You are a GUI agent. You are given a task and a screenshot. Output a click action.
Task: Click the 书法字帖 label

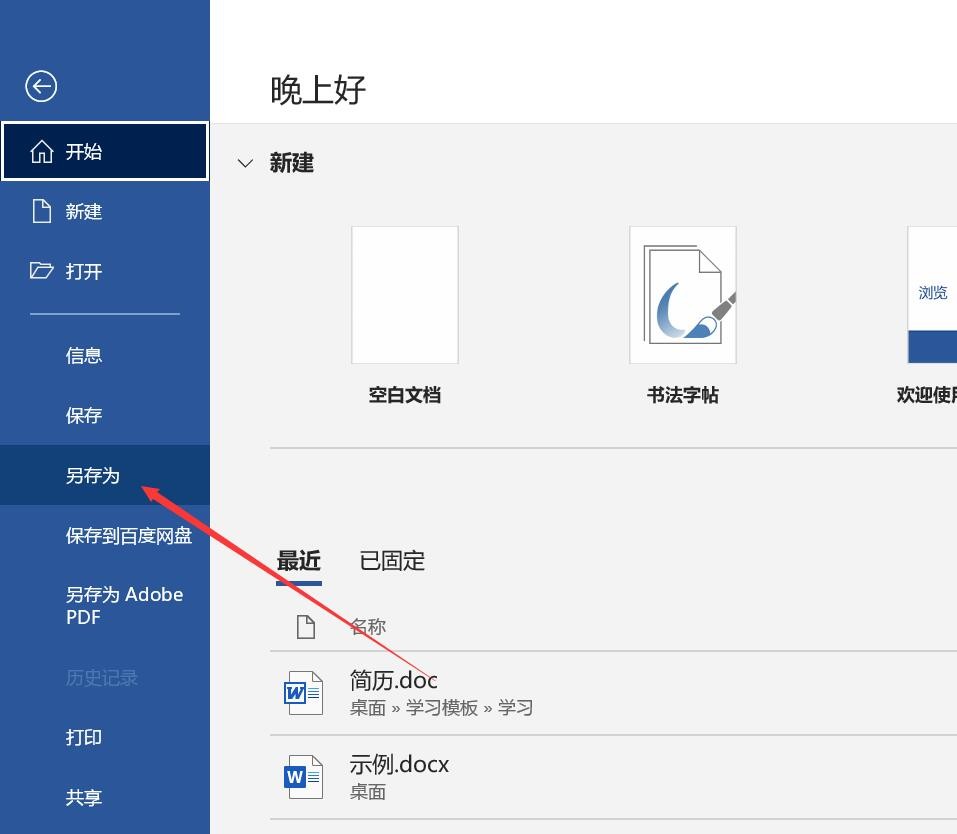point(683,395)
